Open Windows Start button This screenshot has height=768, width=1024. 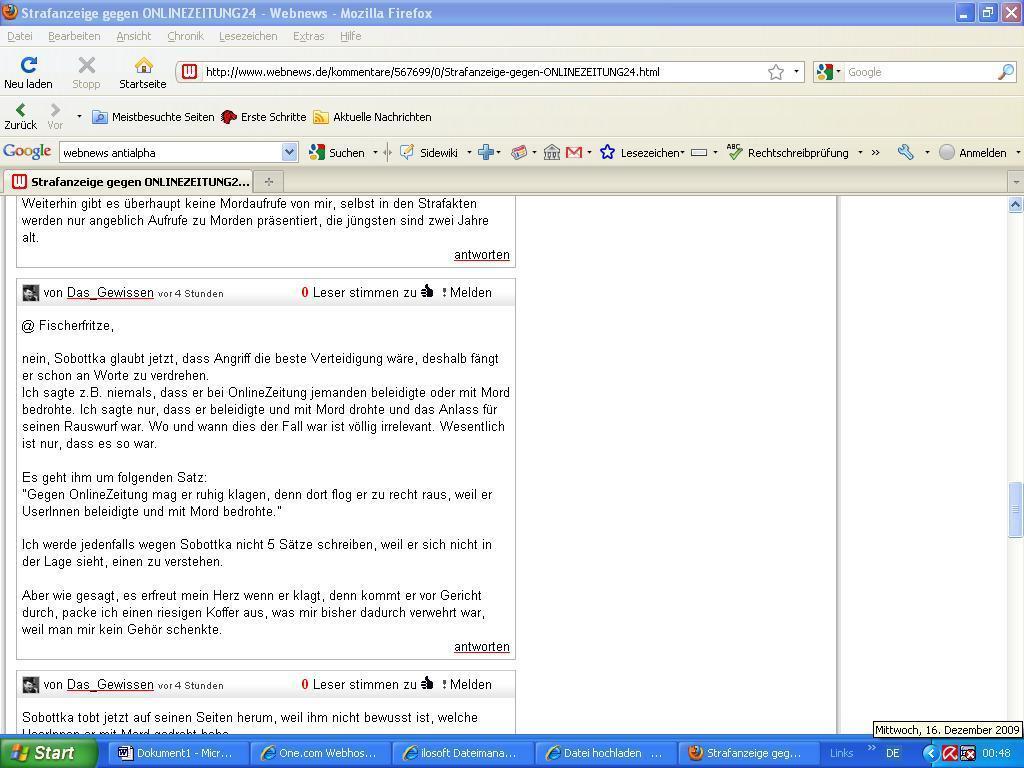pos(48,753)
